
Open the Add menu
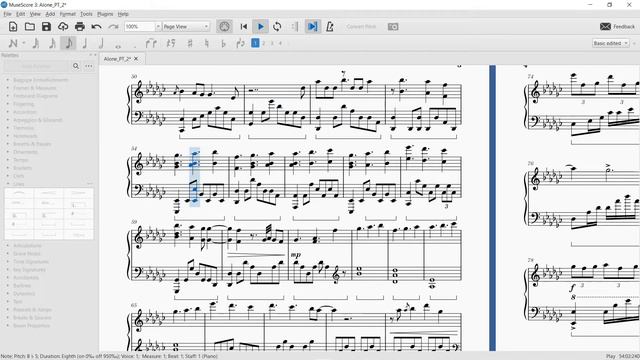point(50,14)
